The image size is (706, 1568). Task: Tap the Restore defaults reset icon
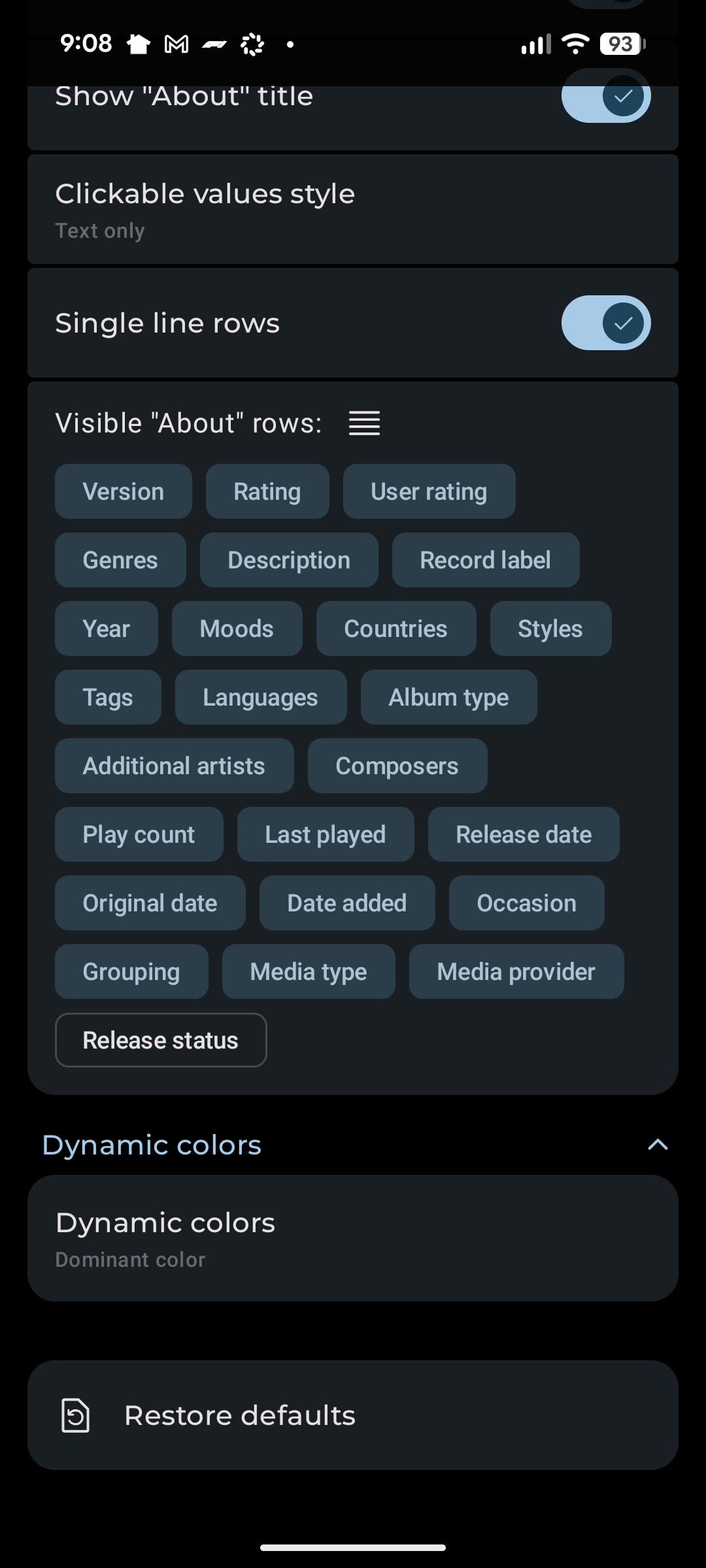(x=75, y=1415)
